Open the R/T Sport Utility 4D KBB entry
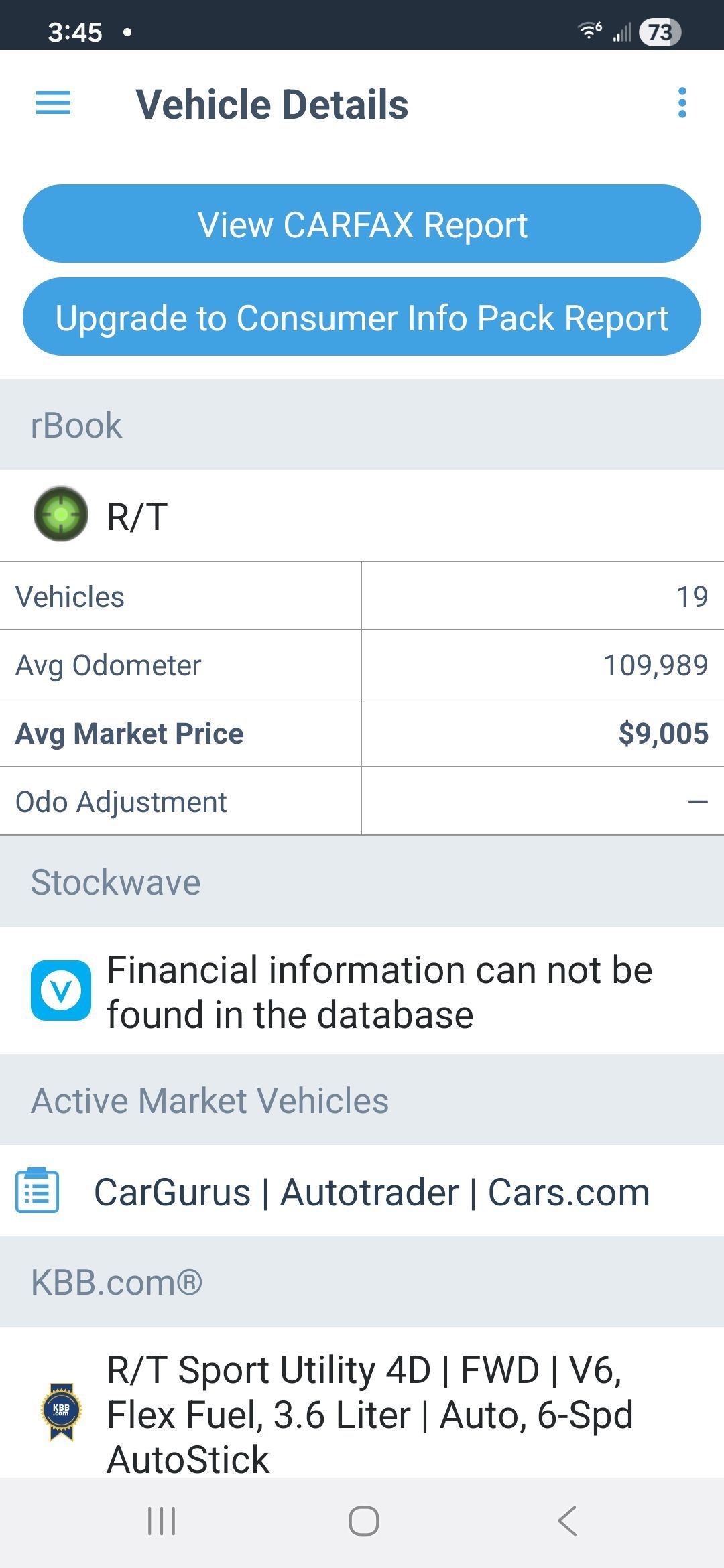The image size is (724, 1568). [x=370, y=1414]
